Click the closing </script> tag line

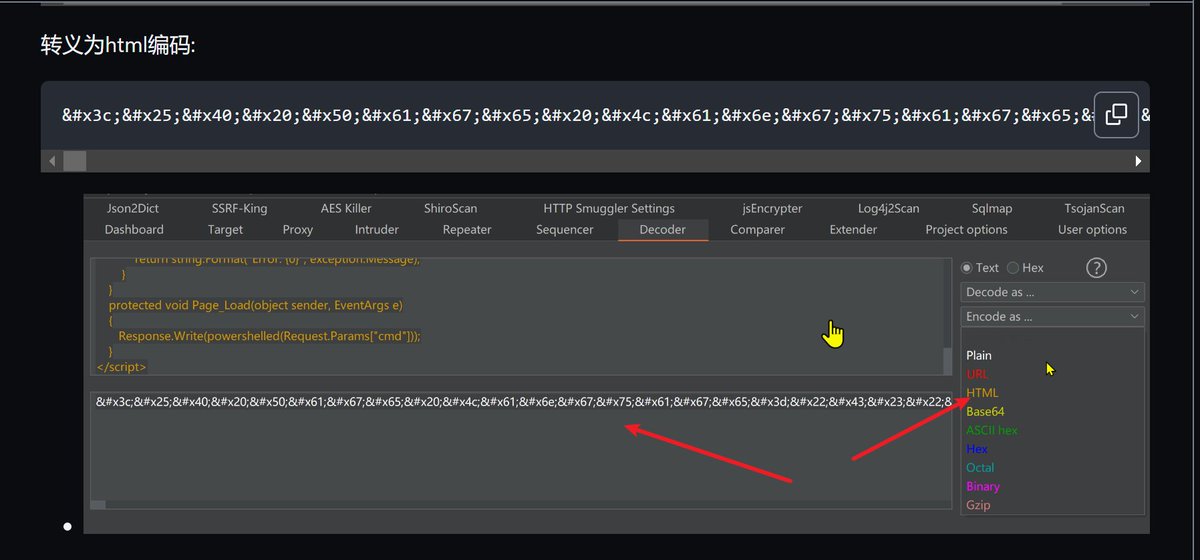(121, 367)
